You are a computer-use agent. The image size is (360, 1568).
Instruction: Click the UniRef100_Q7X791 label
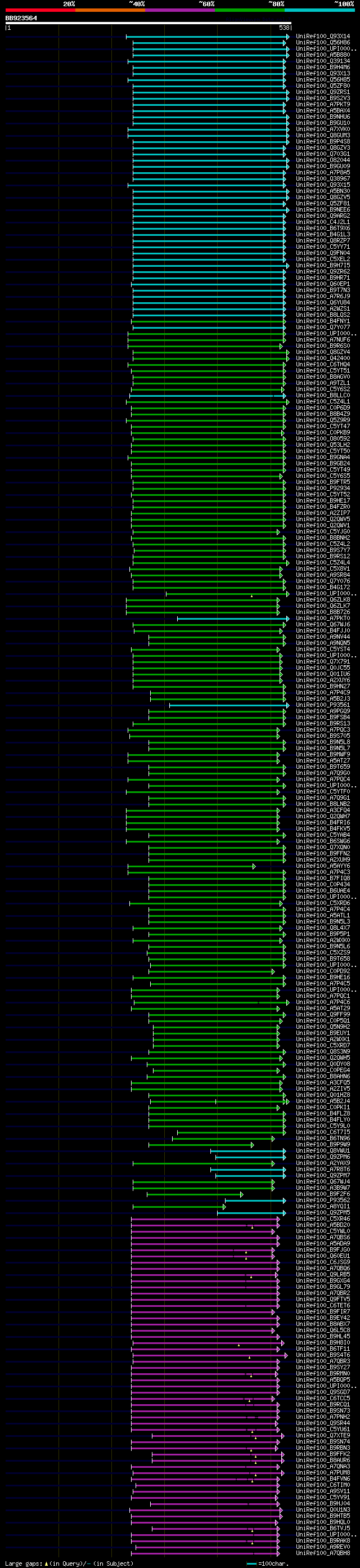[x=323, y=662]
